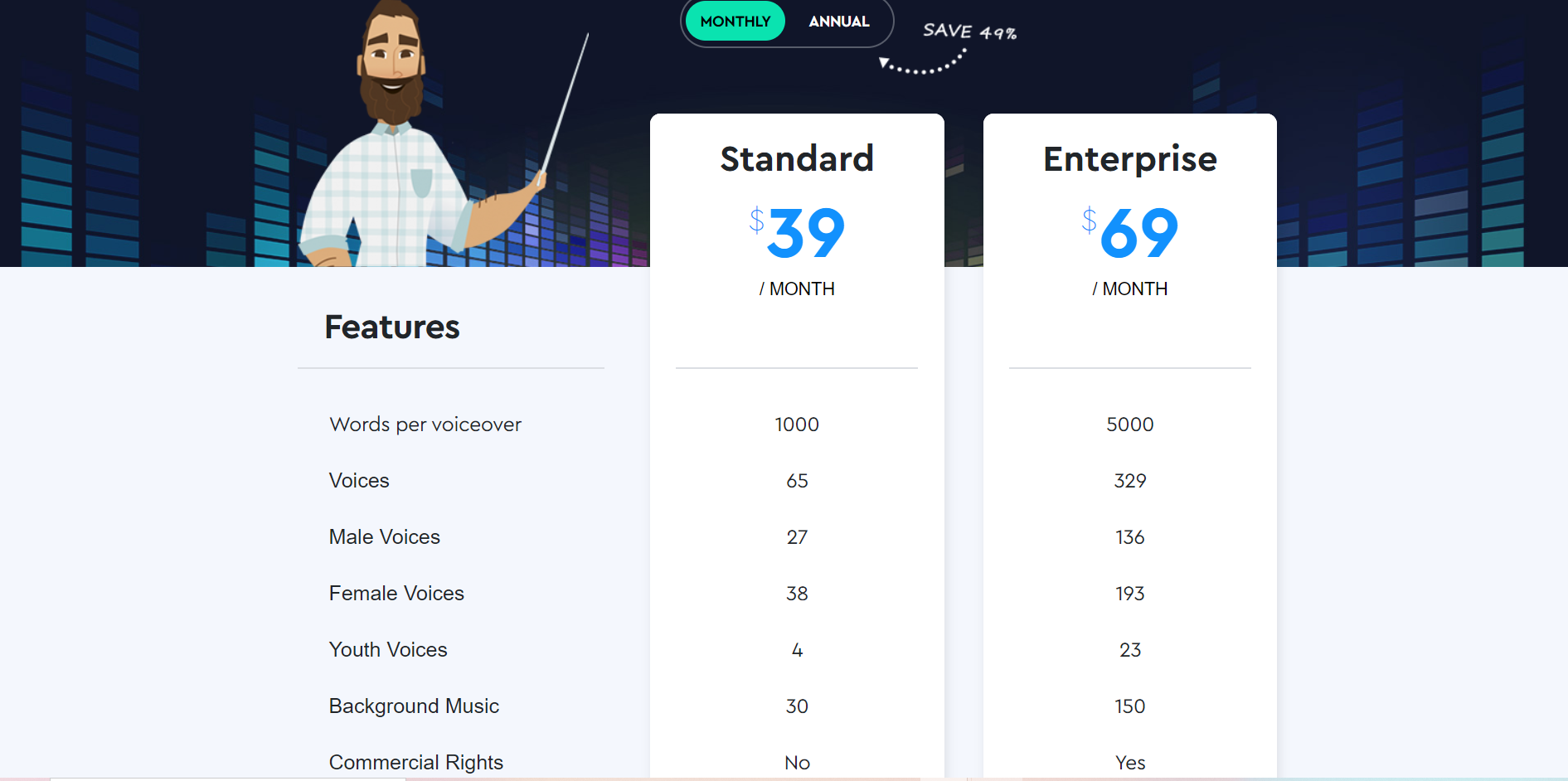Click the Background Music feature label
The width and height of the screenshot is (1568, 781).
click(414, 706)
